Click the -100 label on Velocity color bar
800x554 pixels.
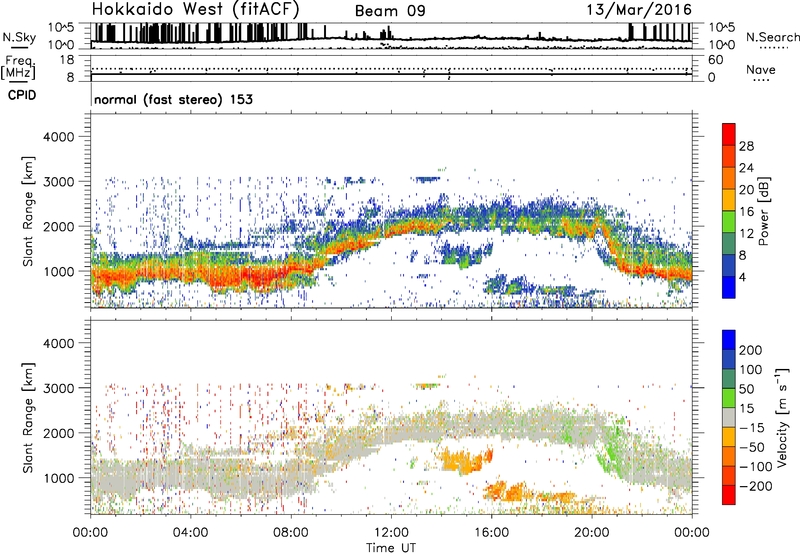[756, 467]
